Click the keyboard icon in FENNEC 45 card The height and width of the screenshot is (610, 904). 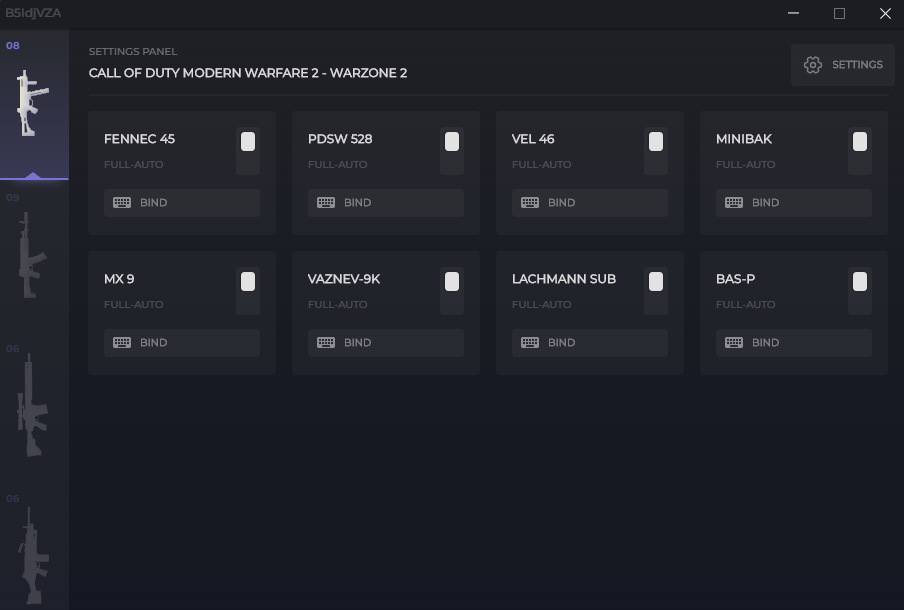click(122, 203)
